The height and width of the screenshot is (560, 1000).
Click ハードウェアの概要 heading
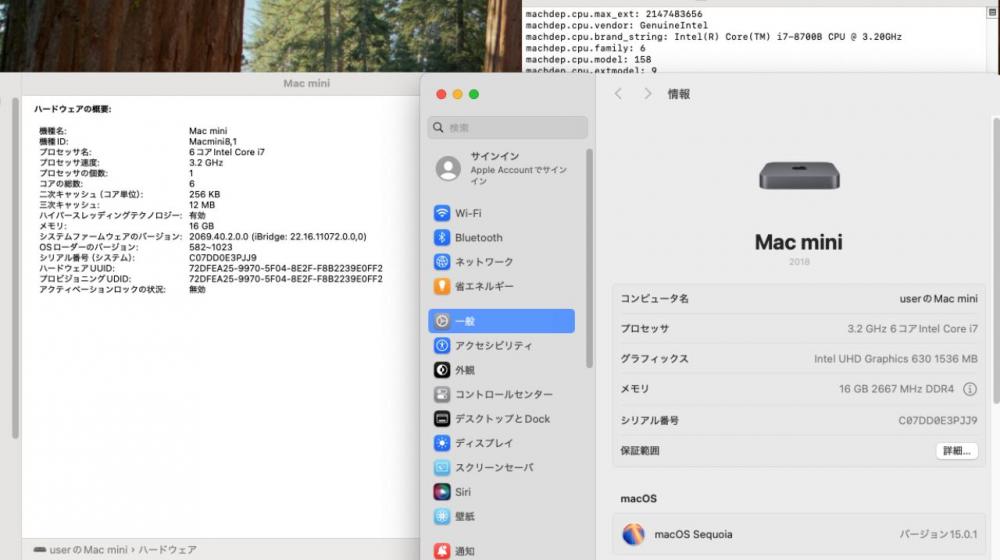coord(73,109)
